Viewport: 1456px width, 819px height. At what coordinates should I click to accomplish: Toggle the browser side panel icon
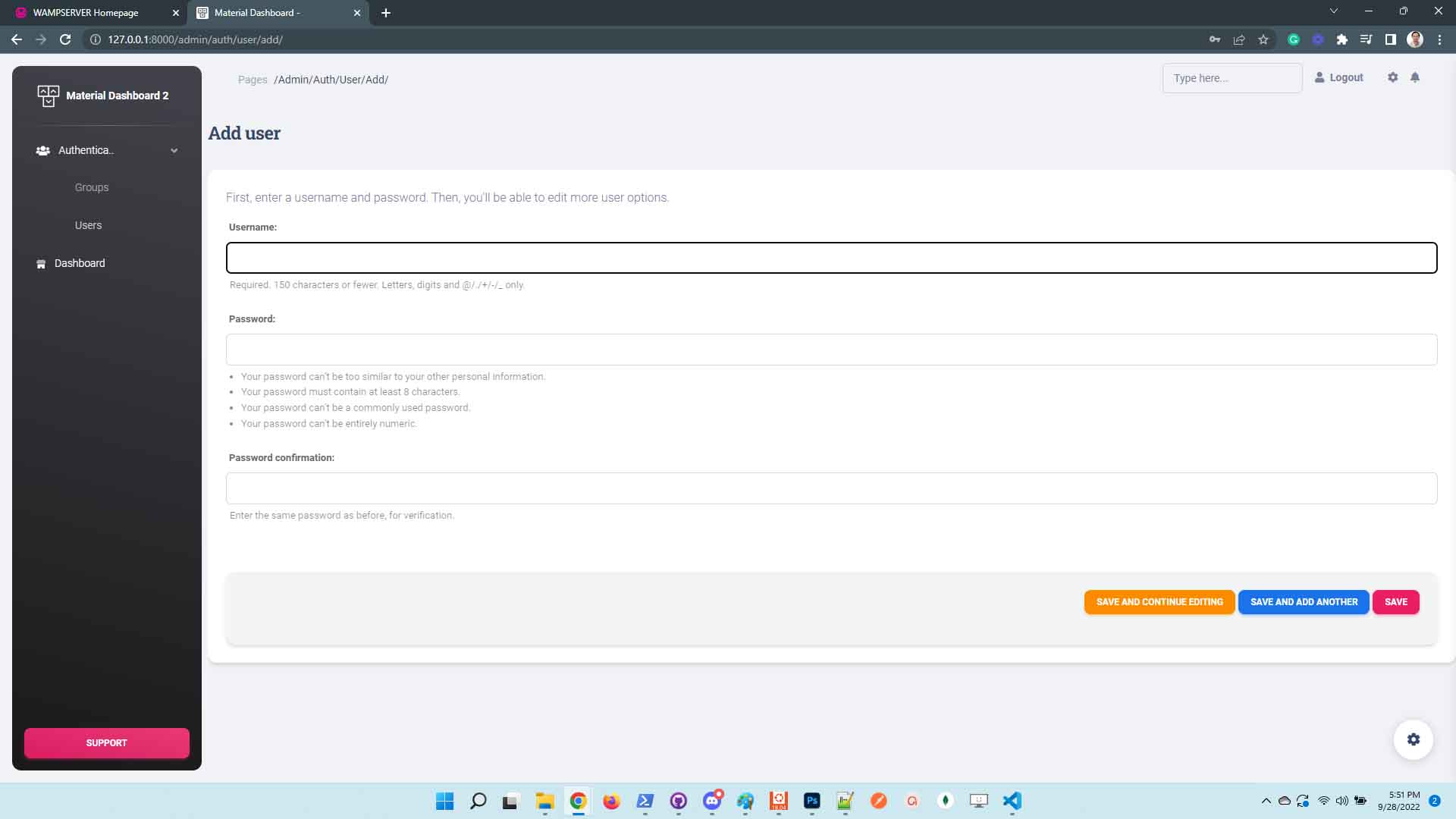1391,39
